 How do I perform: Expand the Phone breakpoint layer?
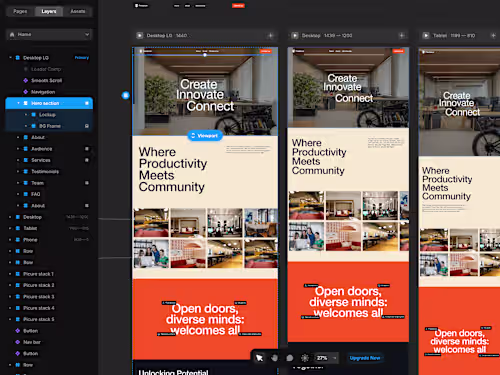tap(10, 240)
